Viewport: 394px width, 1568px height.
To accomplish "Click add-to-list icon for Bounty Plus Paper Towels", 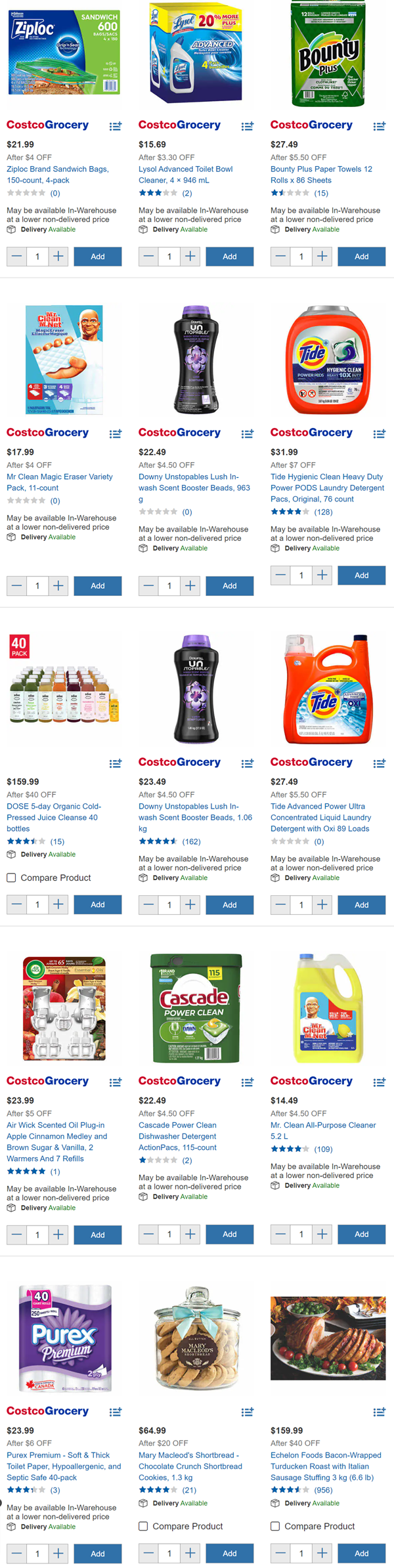I will tap(380, 126).
